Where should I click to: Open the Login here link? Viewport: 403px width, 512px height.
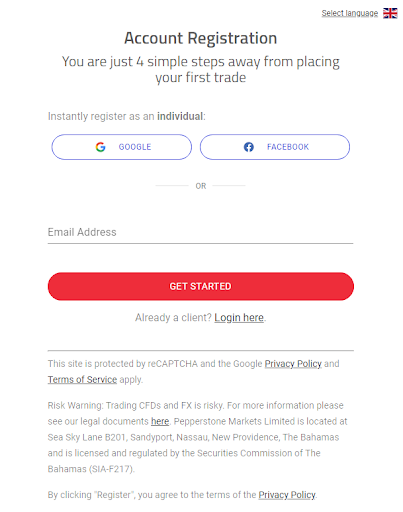click(x=239, y=318)
